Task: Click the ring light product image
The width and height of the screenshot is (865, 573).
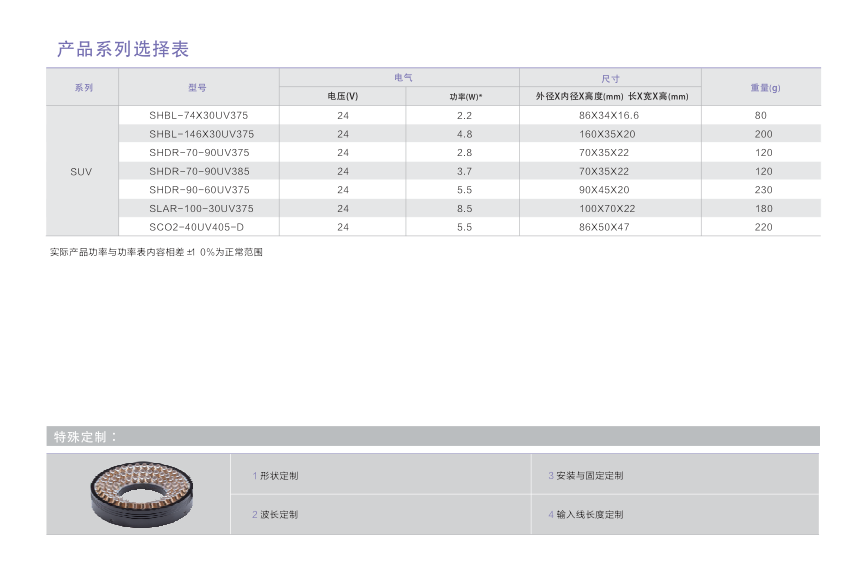Action: click(x=142, y=494)
